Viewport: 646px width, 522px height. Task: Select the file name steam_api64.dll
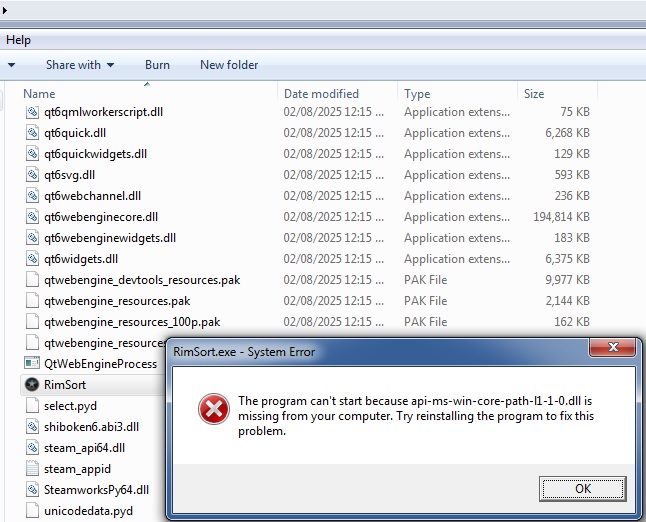(x=84, y=448)
